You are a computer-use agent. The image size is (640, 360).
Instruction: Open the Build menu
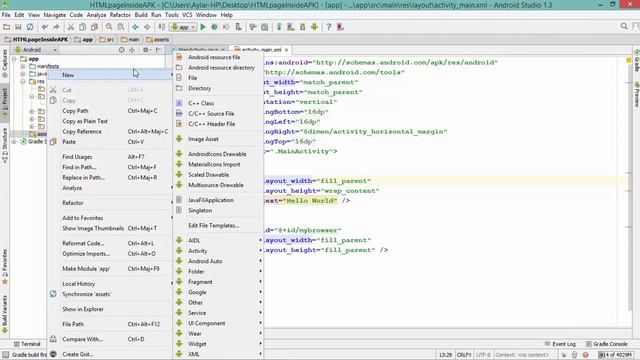point(141,15)
